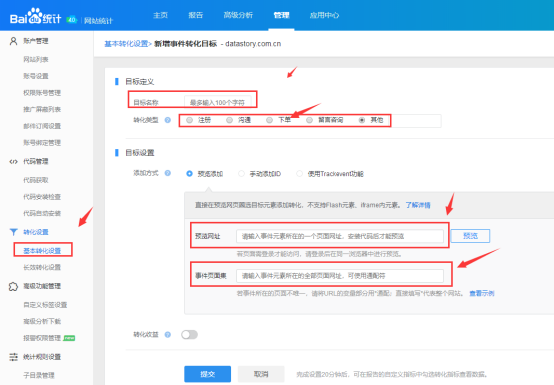554x385 pixels.
Task: Select the 其他 conversion type
Action: coord(362,120)
